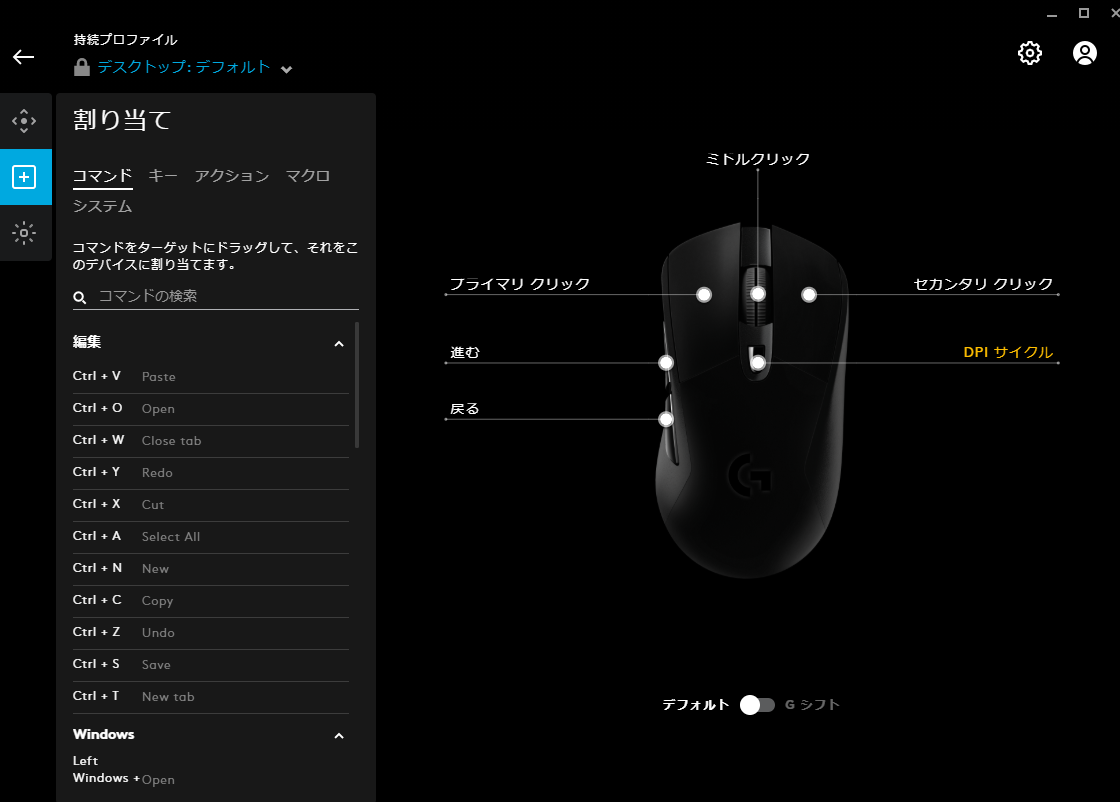Viewport: 1120px width, 802px height.
Task: Click the ミドルクリック label
Action: (758, 159)
